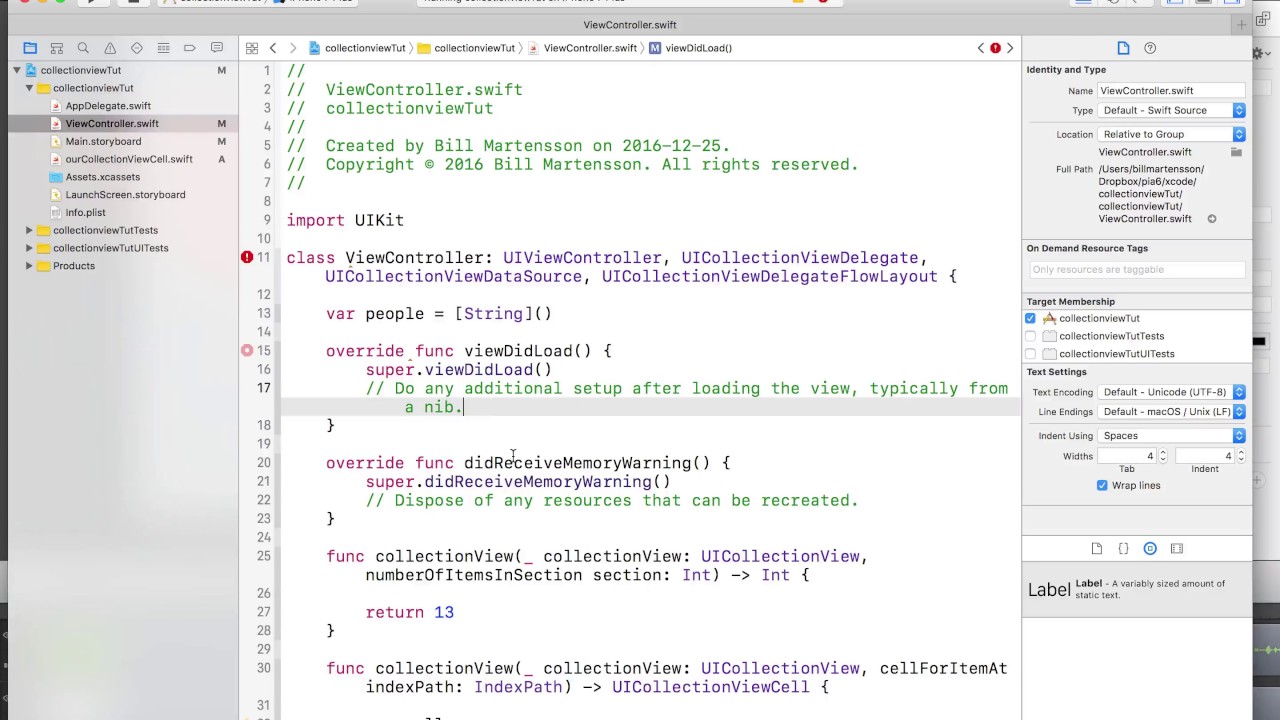Jump to previous issue arrow
Screen dimensions: 1280x720
(981, 48)
